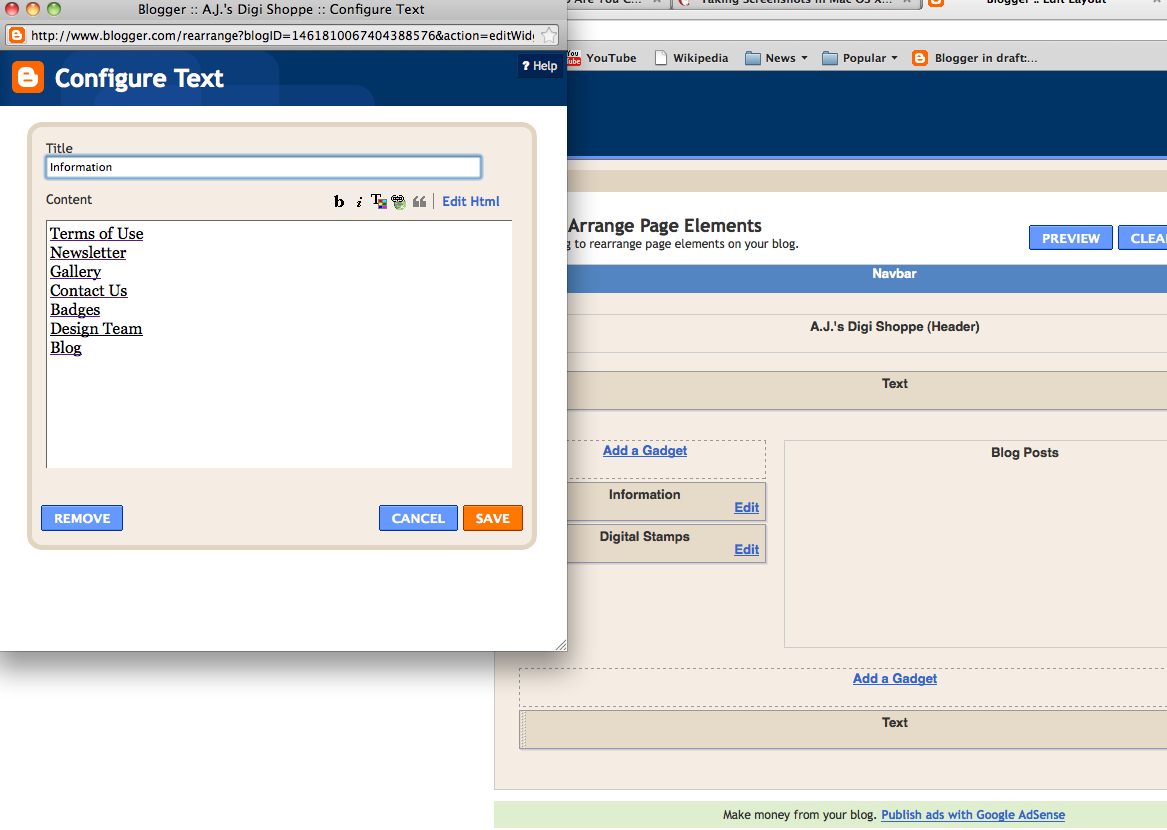Apply blockquote formatting
Screen dimensions: 1167x830
pos(419,202)
